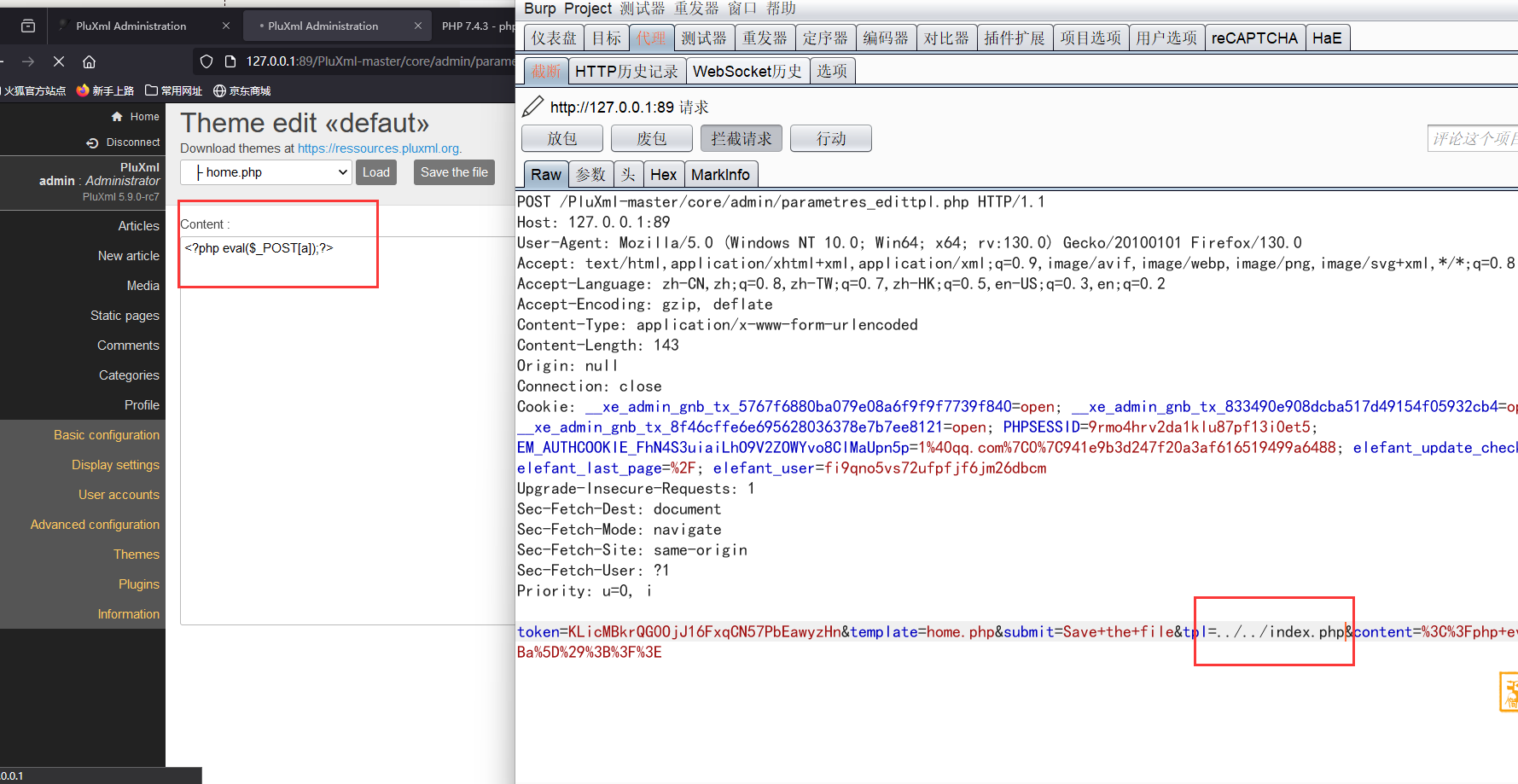Click the comment field 评论这个项目
The width and height of the screenshot is (1518, 784).
click(x=1473, y=138)
